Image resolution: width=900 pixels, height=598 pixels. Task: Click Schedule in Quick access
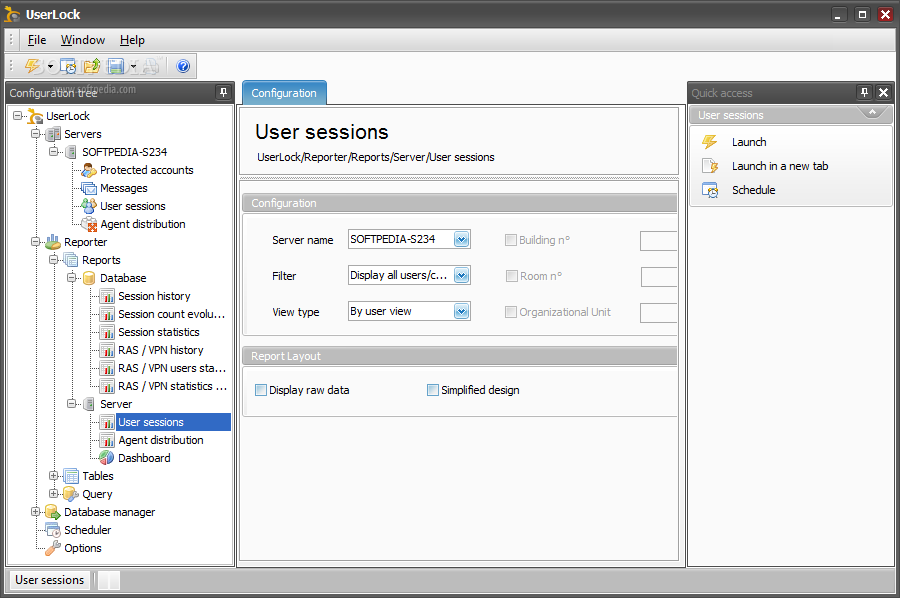click(754, 190)
